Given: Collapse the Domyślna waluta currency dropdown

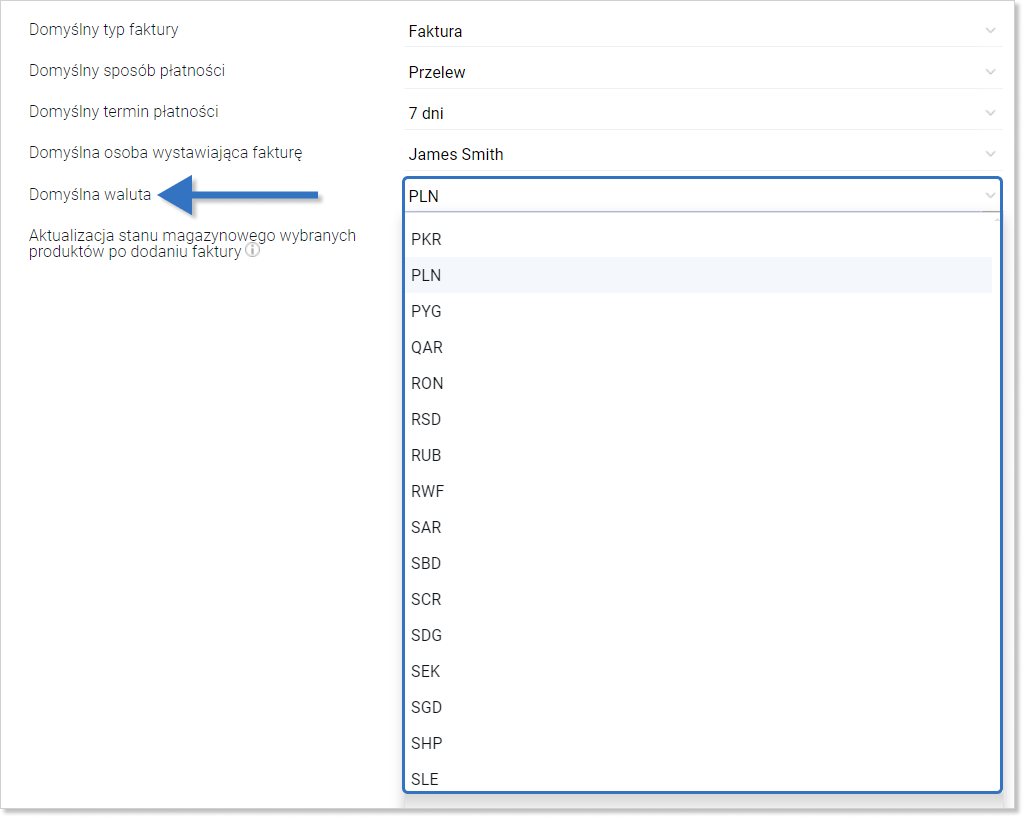Looking at the screenshot, I should tap(703, 196).
